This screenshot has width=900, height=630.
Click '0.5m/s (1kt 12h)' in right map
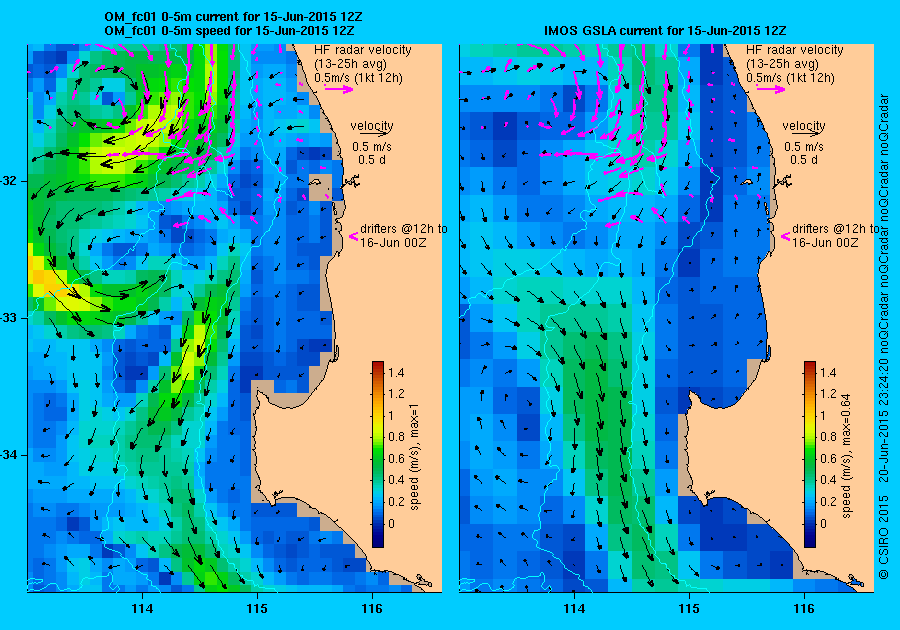[790, 78]
